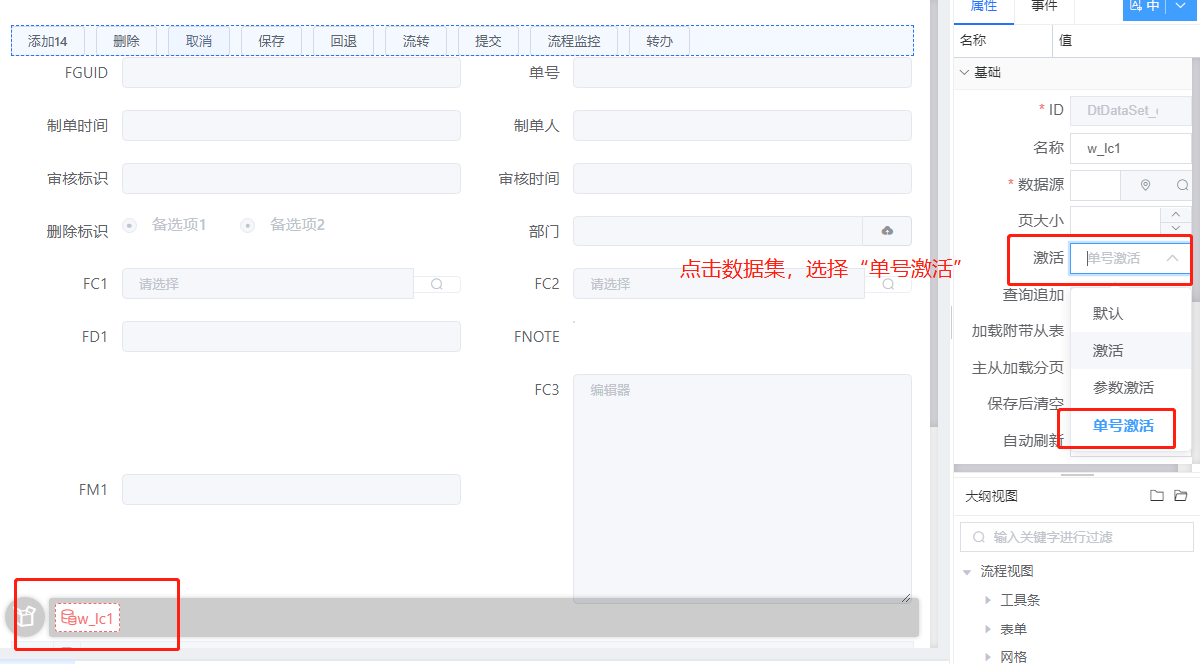Switch to the 事件 tab
Image resolution: width=1200 pixels, height=664 pixels.
tap(1044, 6)
